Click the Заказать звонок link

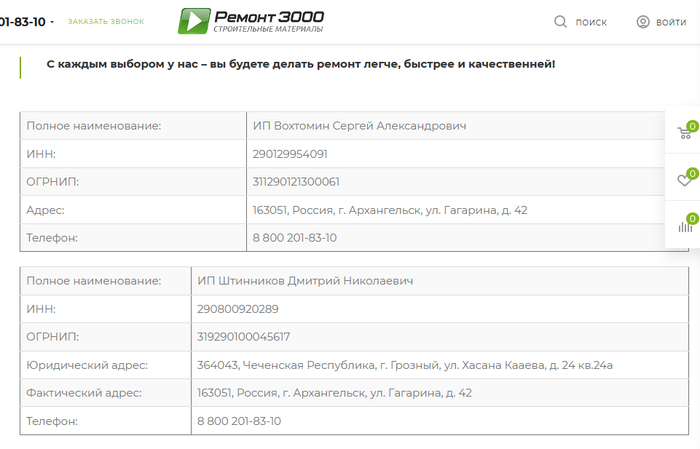point(106,21)
